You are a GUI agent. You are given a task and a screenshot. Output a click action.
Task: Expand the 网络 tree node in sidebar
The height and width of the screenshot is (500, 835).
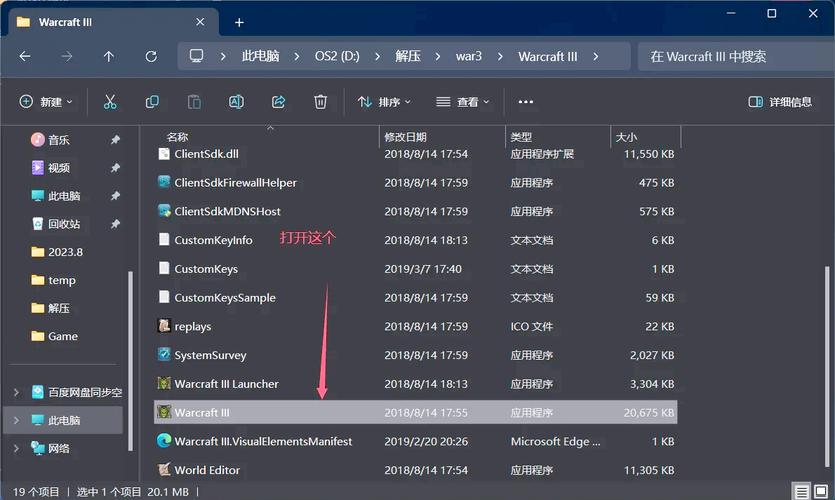15,449
